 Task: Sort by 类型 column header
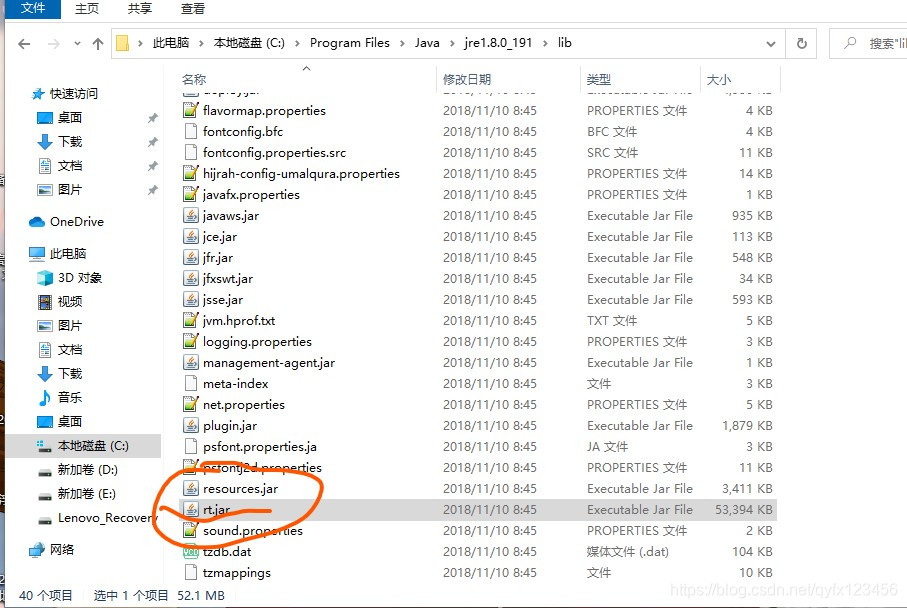599,80
